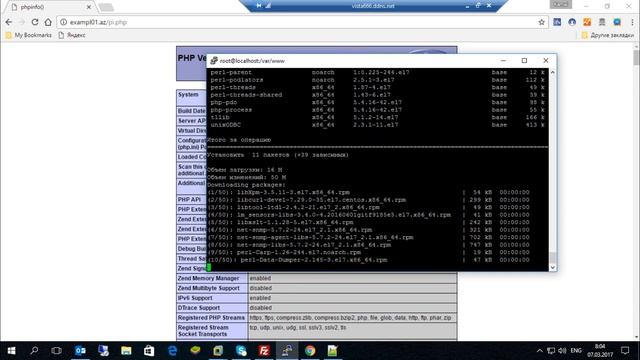Open the Chrome three-dot menu
Screen dimensions: 640x360
coord(632,22)
